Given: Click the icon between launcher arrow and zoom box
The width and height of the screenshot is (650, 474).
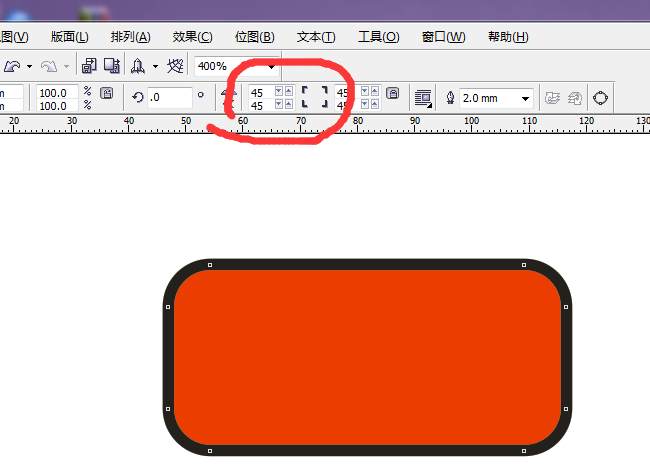Looking at the screenshot, I should point(175,66).
